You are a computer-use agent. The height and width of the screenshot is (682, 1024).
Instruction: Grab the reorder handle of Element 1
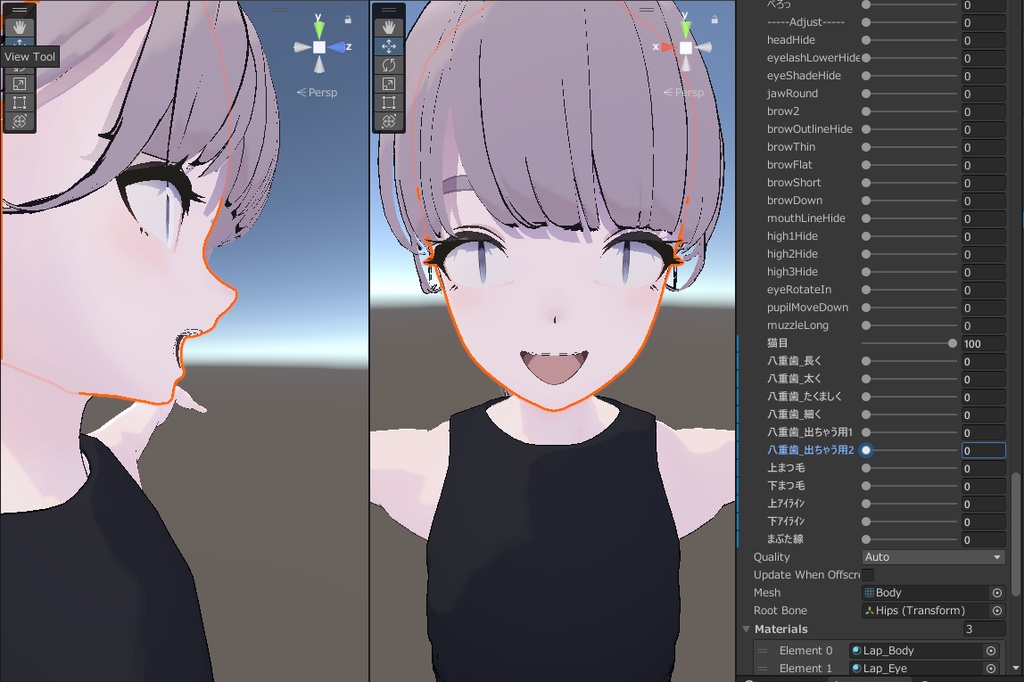tap(761, 668)
